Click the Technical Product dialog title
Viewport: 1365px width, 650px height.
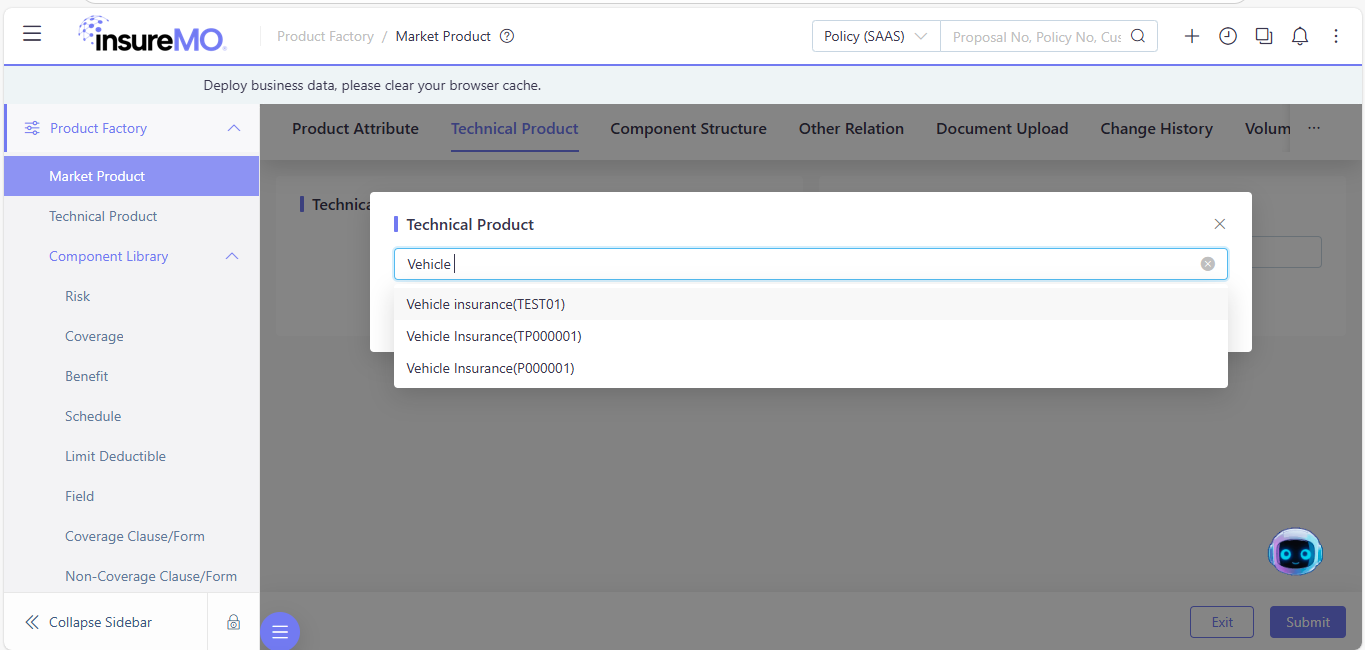(470, 224)
